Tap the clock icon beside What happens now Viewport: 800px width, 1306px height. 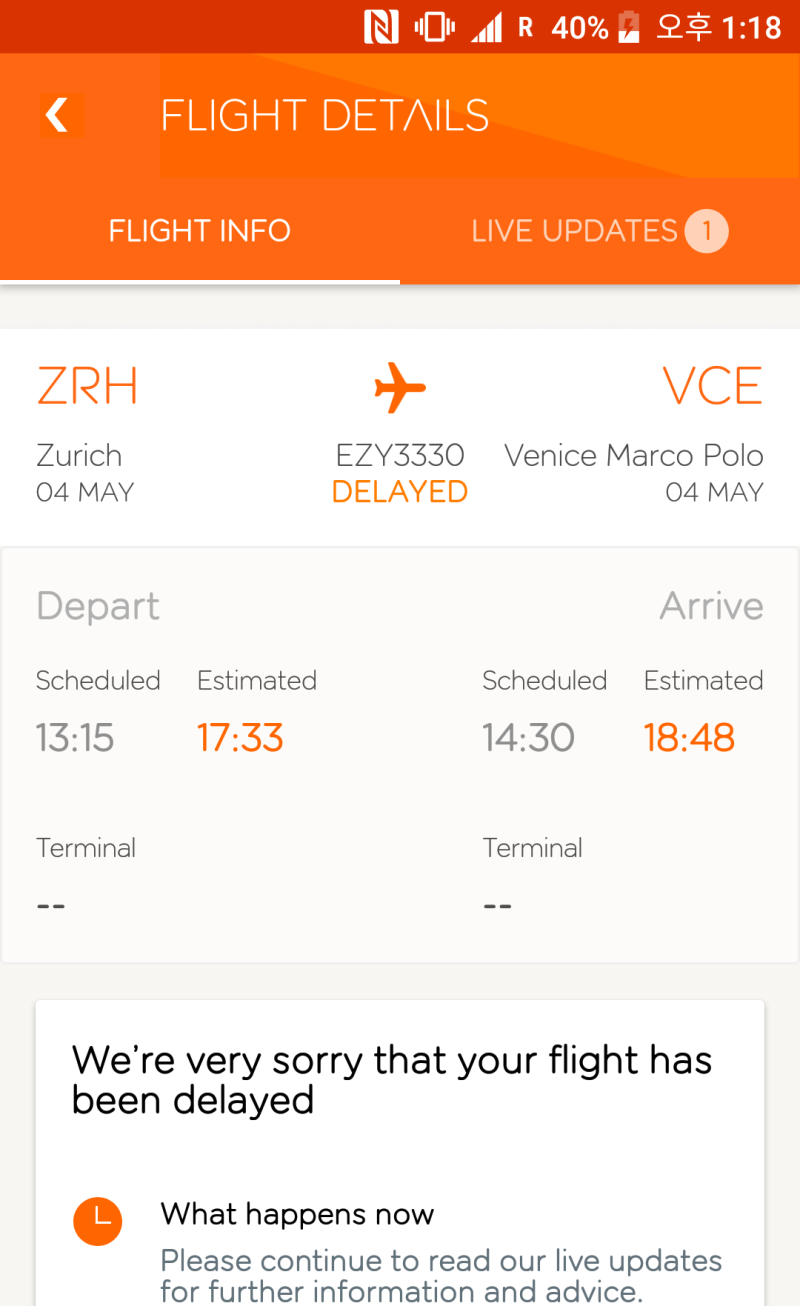click(98, 1221)
